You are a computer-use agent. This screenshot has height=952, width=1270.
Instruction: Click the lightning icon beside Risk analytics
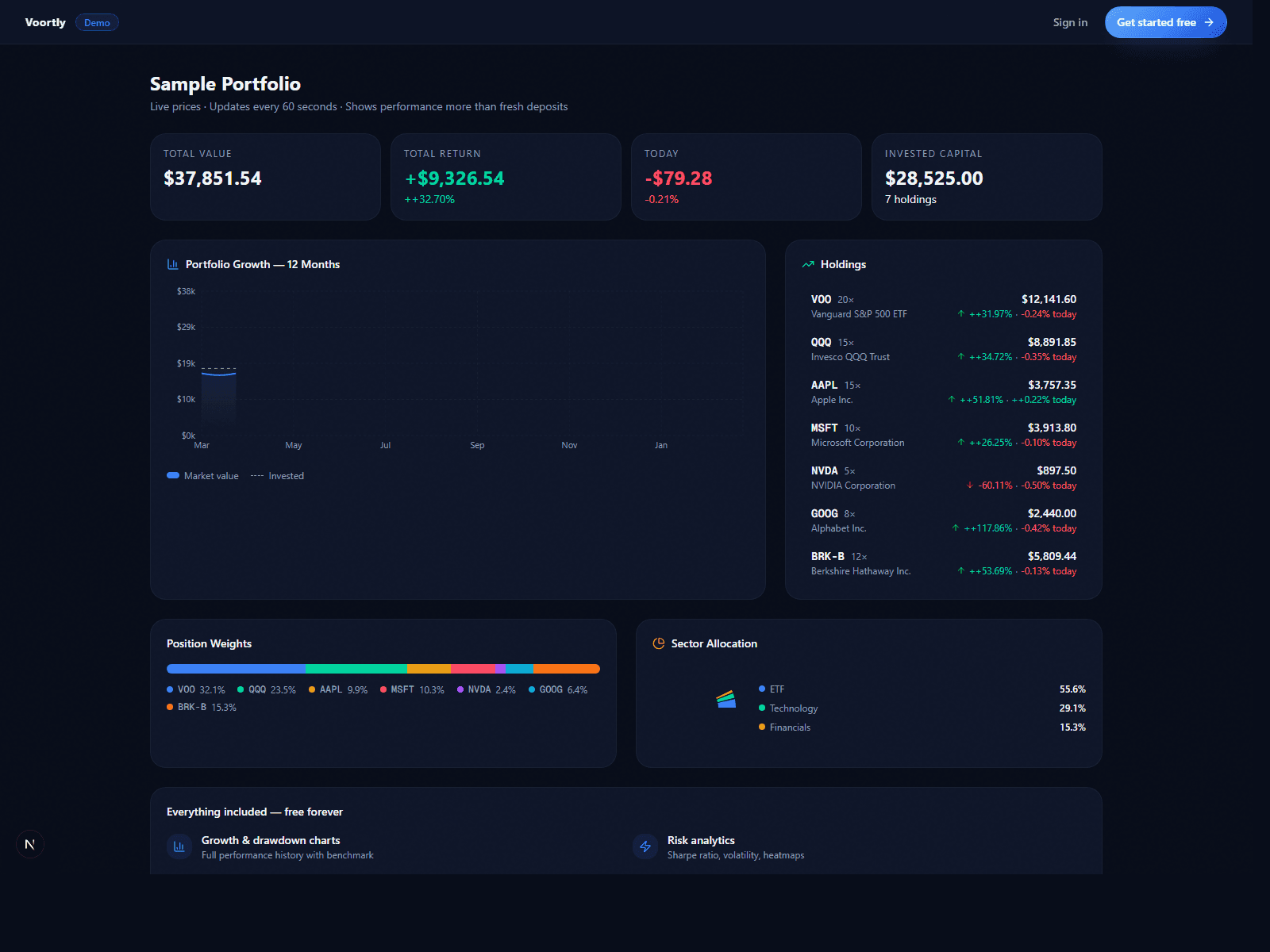(645, 846)
